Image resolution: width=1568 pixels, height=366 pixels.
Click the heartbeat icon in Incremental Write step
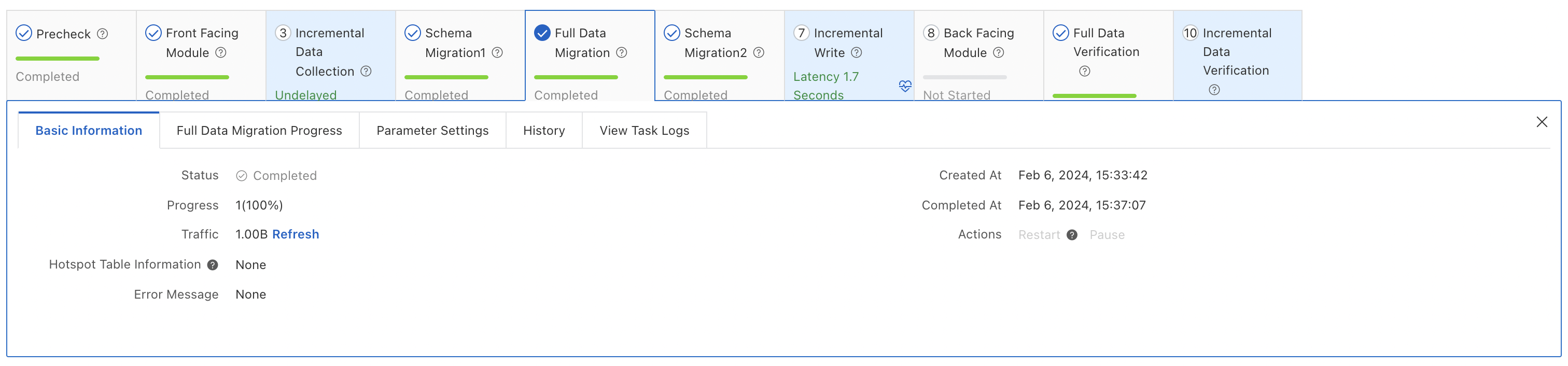tap(905, 86)
